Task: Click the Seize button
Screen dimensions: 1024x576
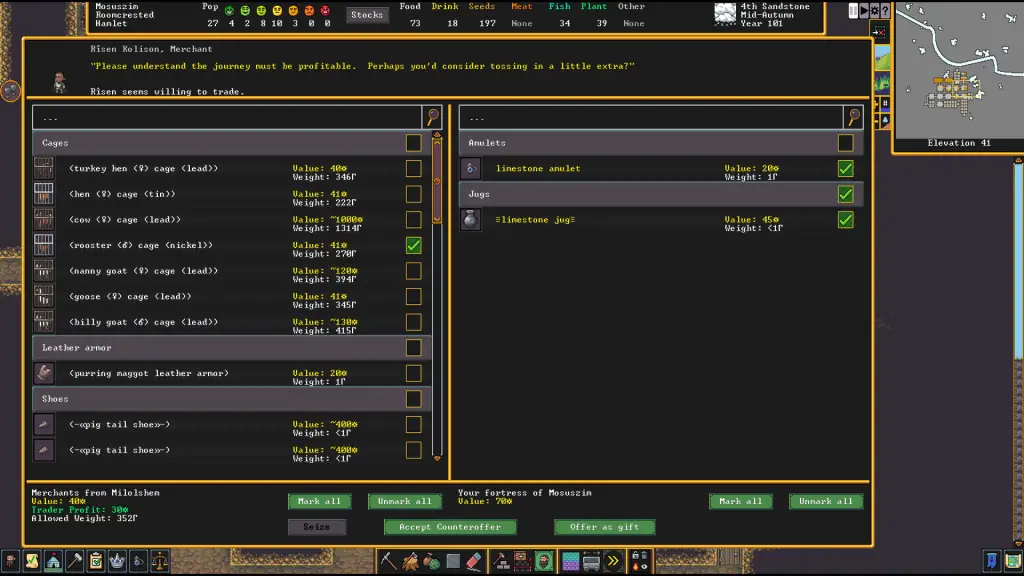Action: [317, 526]
